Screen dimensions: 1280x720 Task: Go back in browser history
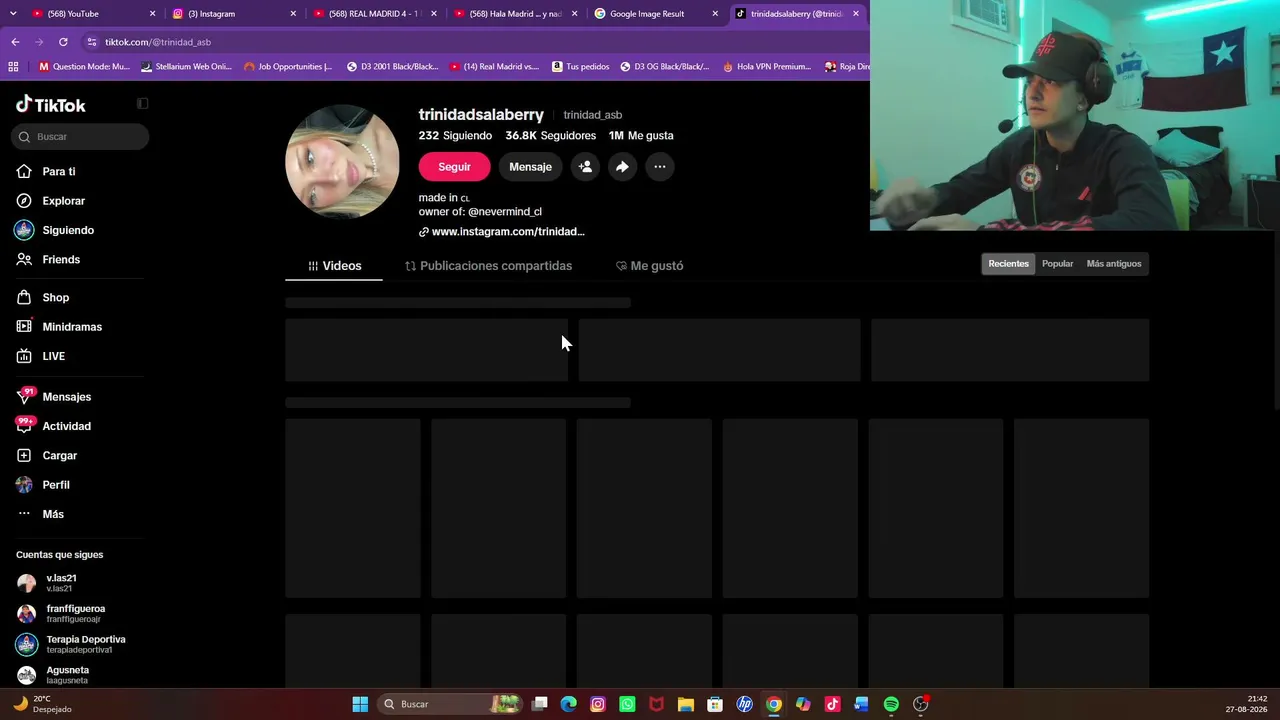point(15,42)
